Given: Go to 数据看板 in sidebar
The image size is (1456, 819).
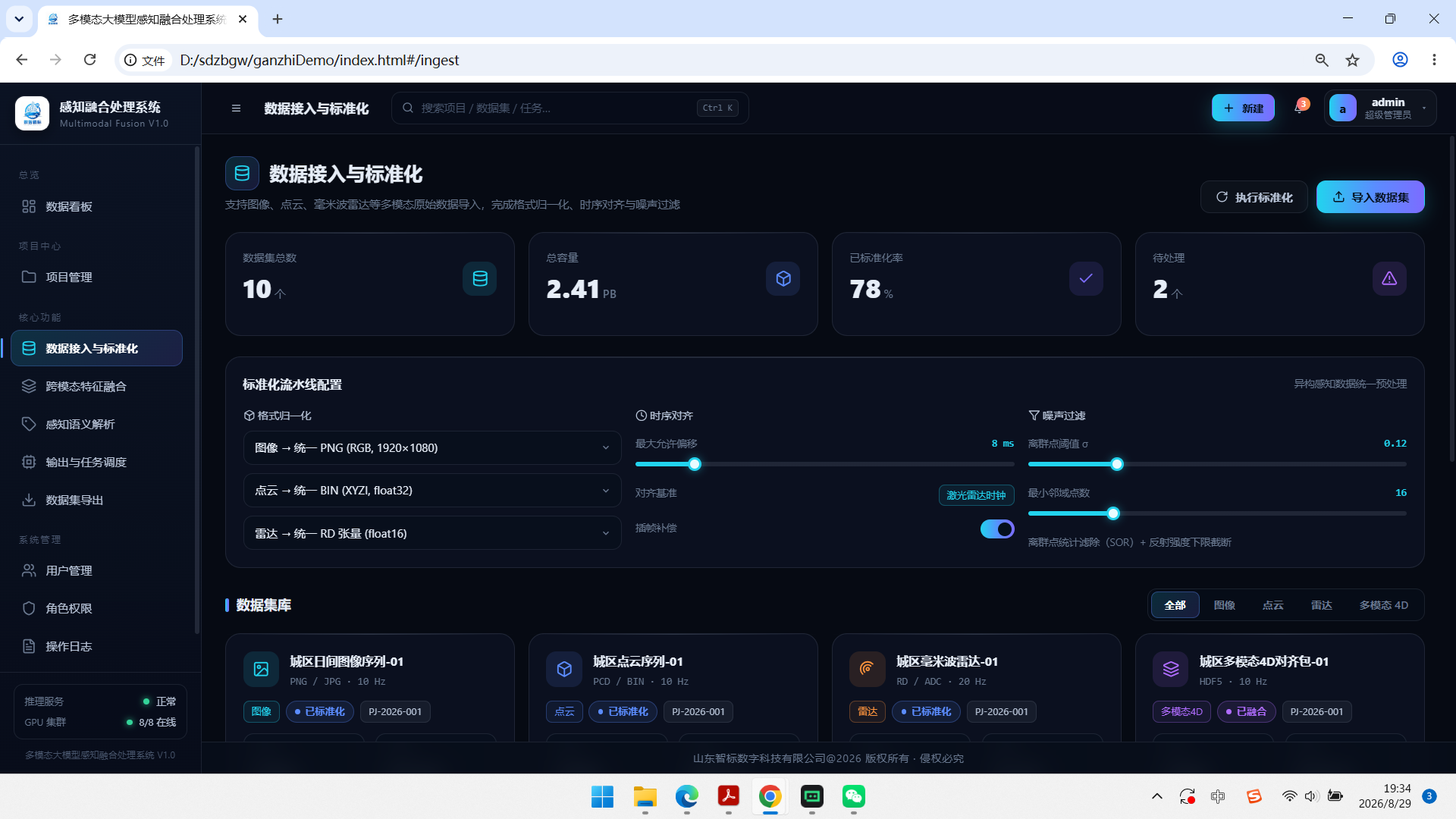Looking at the screenshot, I should pos(96,206).
